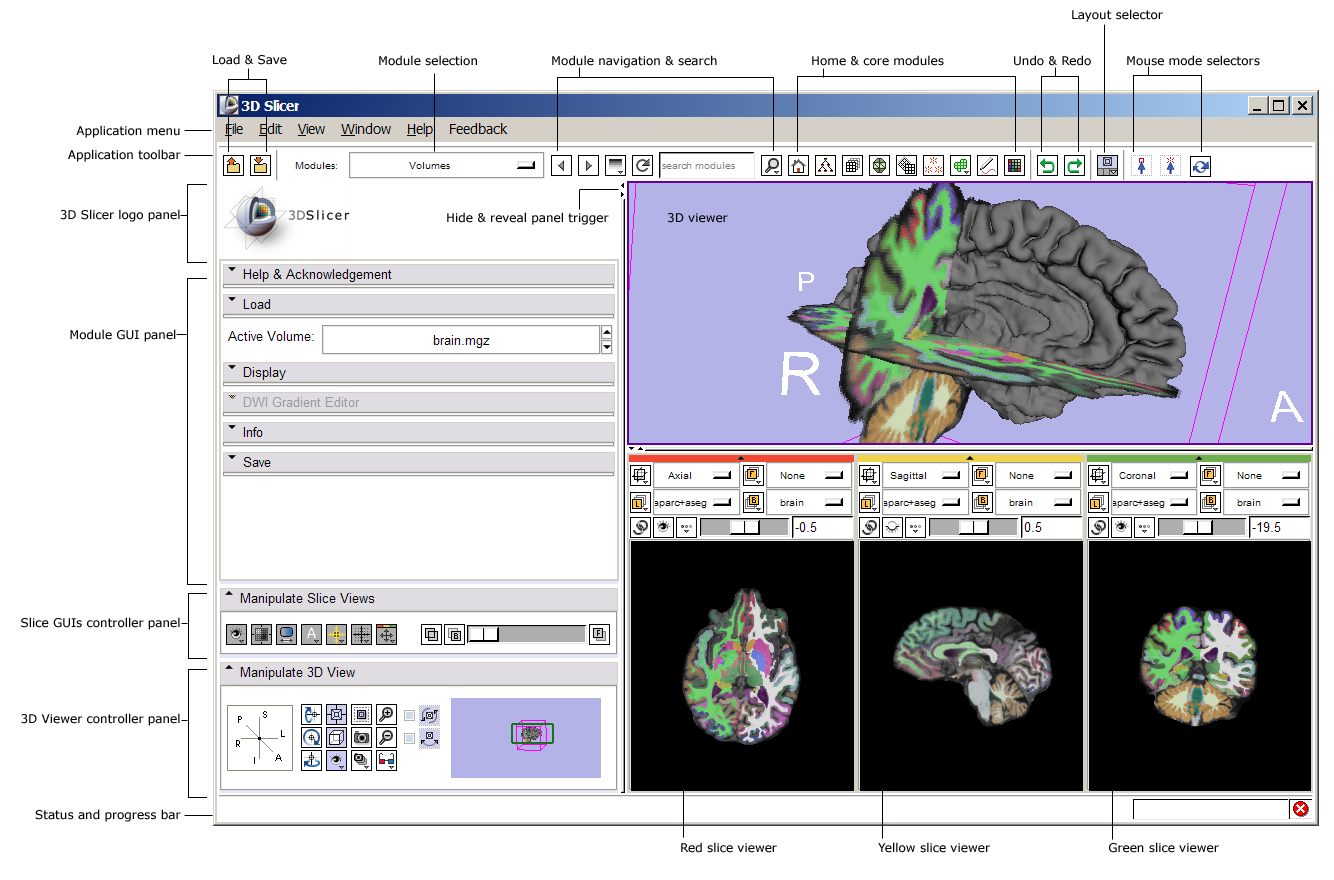Open the File menu

(x=234, y=129)
